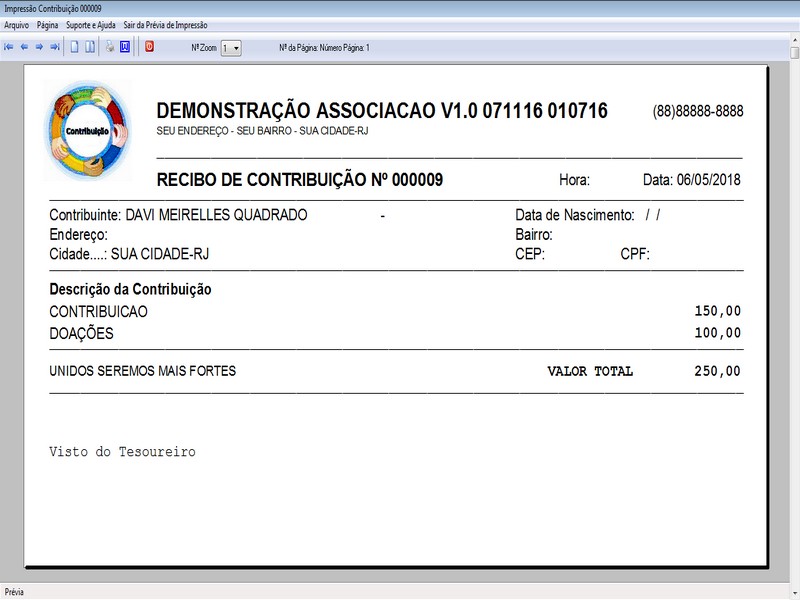Select two-page view icon

coord(90,47)
